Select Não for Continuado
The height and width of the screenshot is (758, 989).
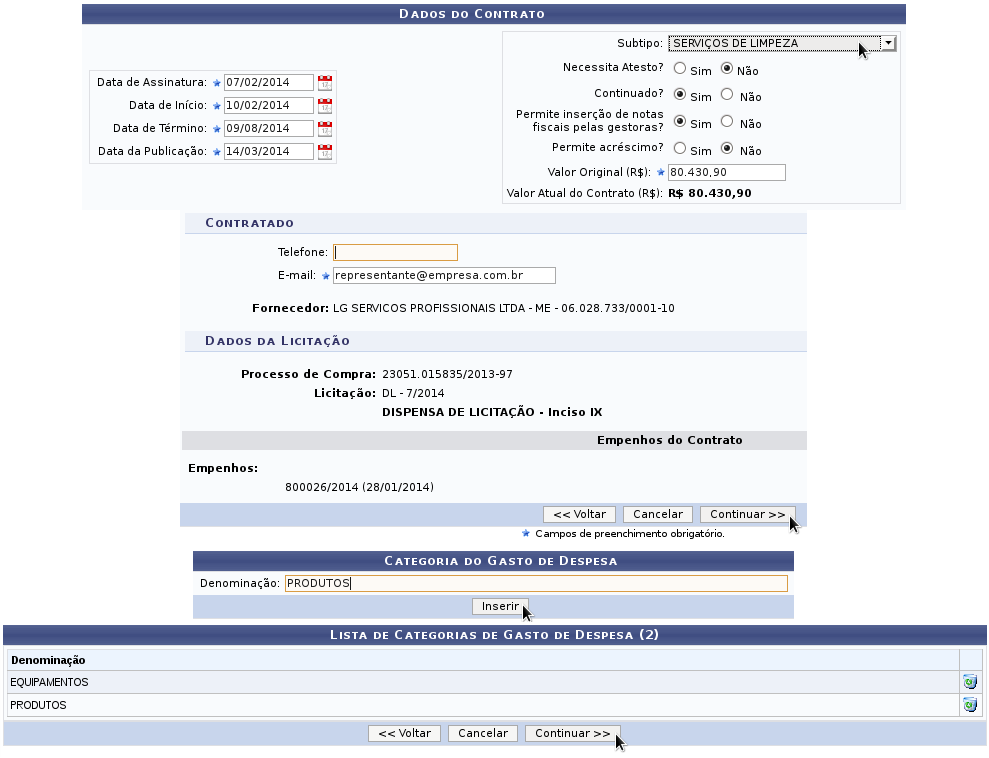point(727,95)
